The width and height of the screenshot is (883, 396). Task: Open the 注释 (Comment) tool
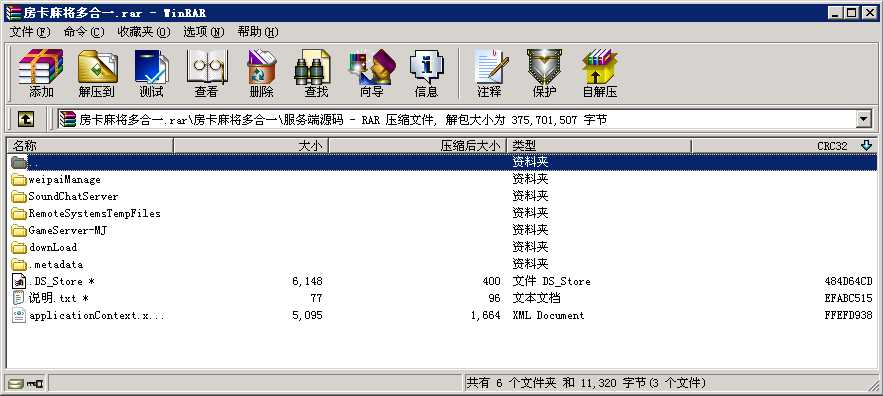tap(489, 73)
